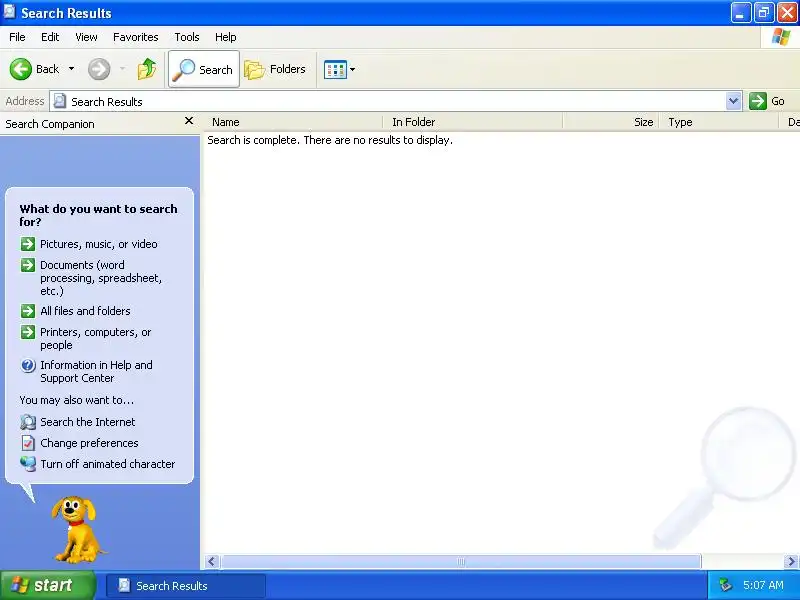Click the animated dog Rover character
Screen dimensions: 800x600
point(77,530)
